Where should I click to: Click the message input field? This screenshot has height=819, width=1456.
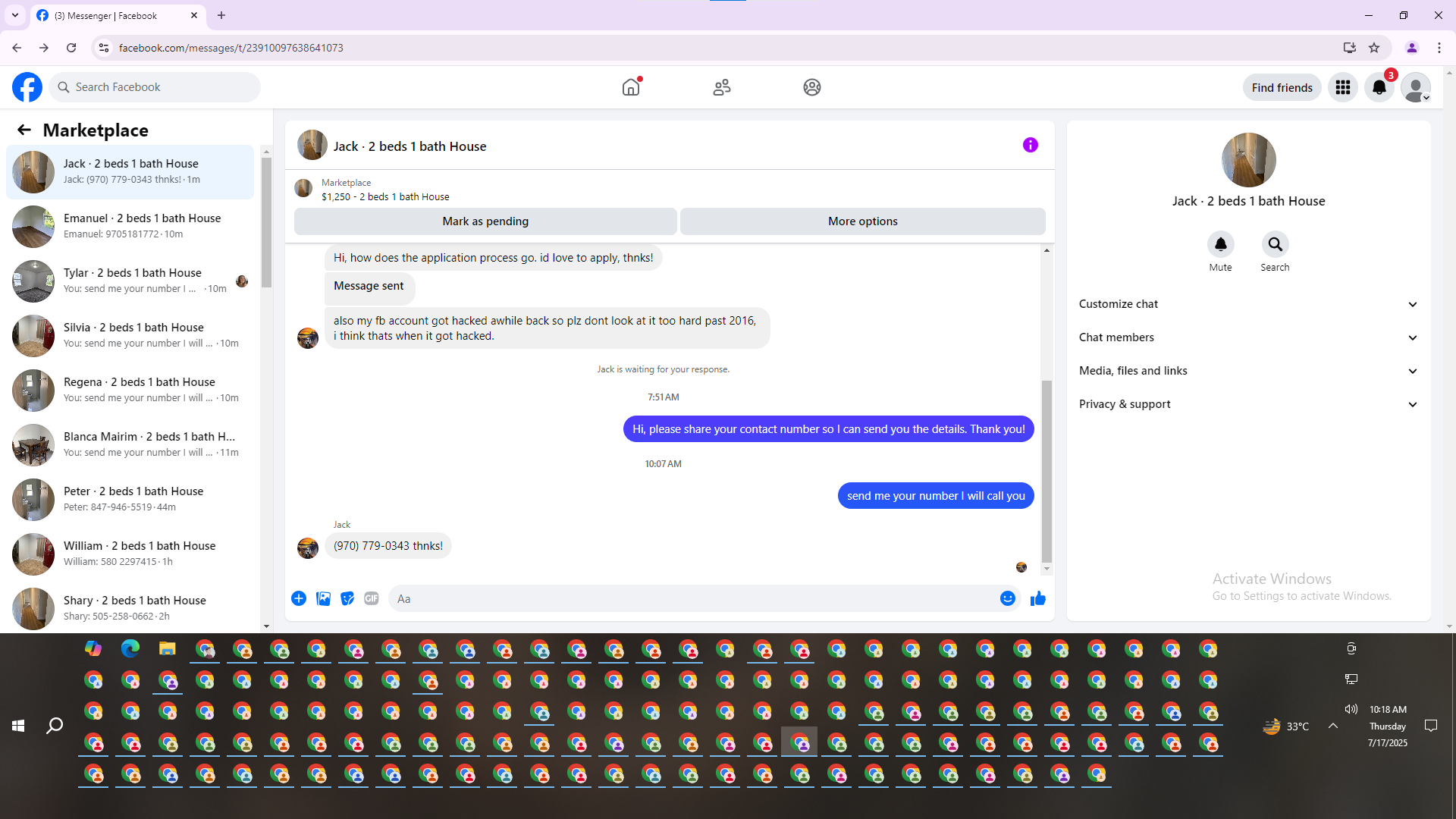click(695, 598)
